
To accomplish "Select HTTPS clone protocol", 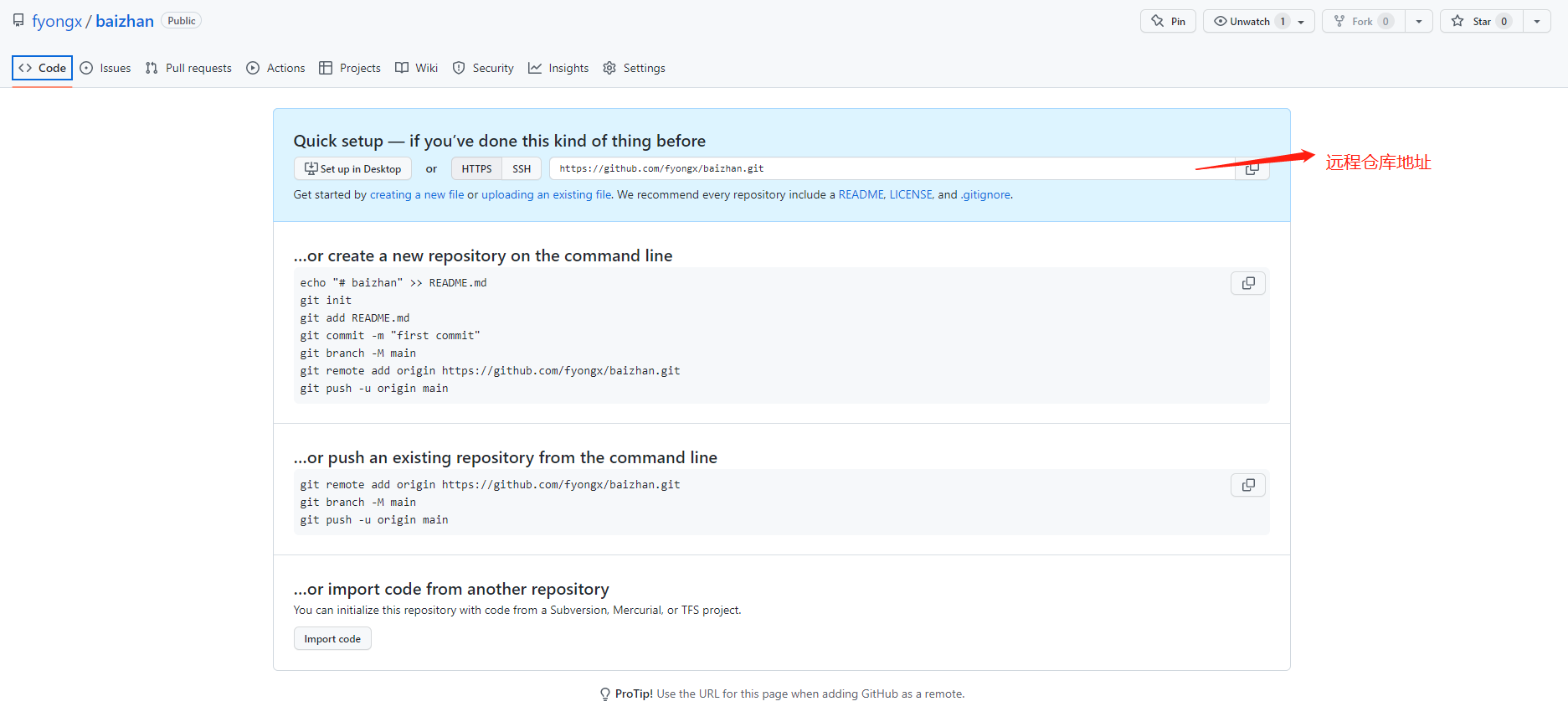I will tap(476, 168).
